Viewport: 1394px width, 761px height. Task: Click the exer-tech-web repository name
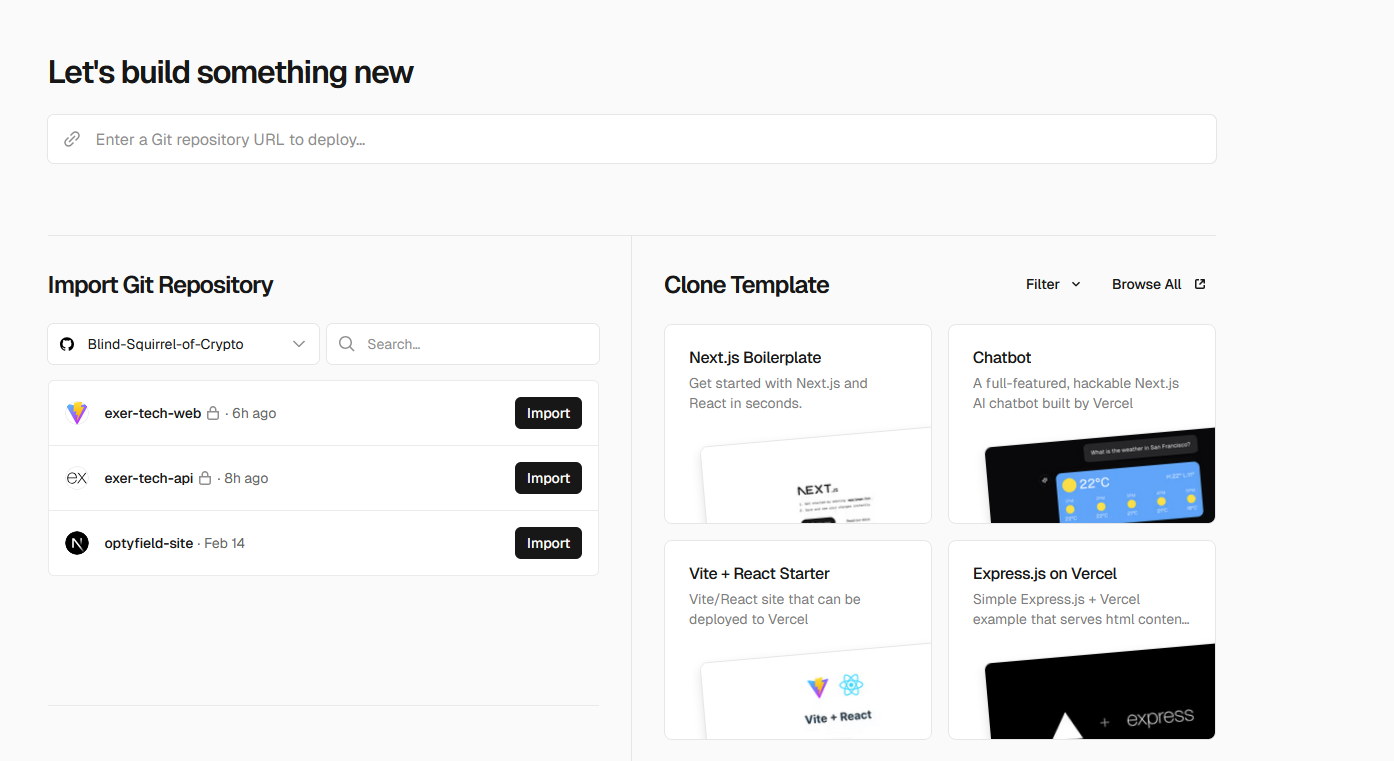153,413
